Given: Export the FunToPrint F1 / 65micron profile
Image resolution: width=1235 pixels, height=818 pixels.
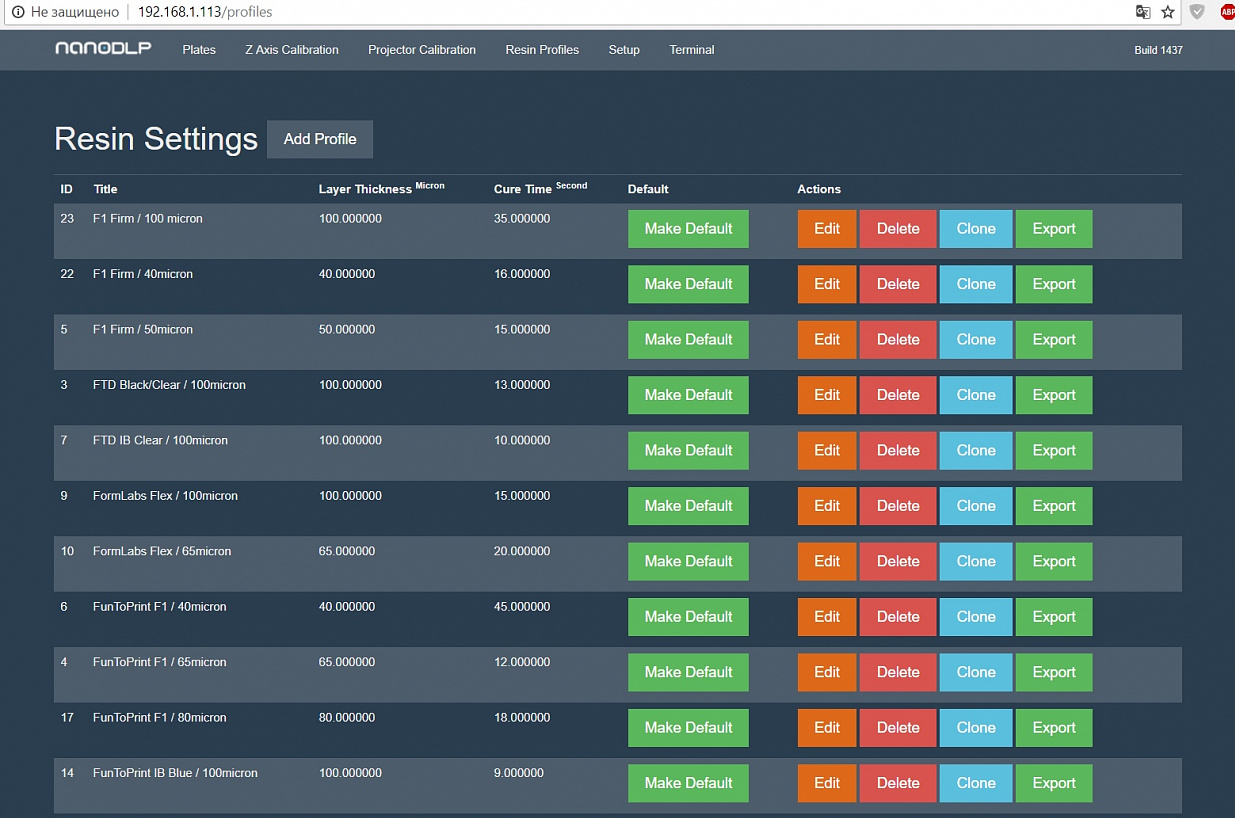Looking at the screenshot, I should [x=1054, y=672].
